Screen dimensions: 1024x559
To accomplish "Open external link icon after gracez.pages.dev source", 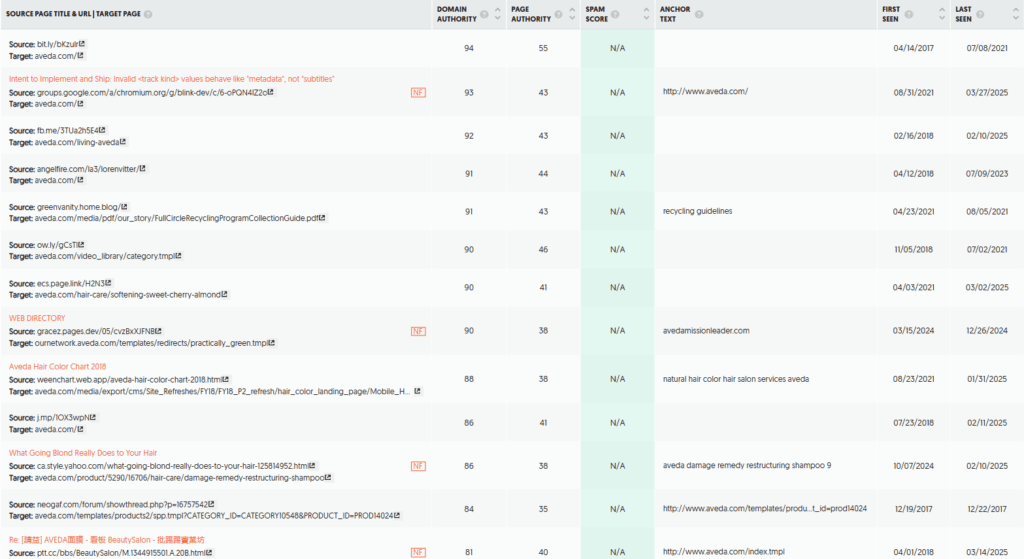I will point(159,331).
